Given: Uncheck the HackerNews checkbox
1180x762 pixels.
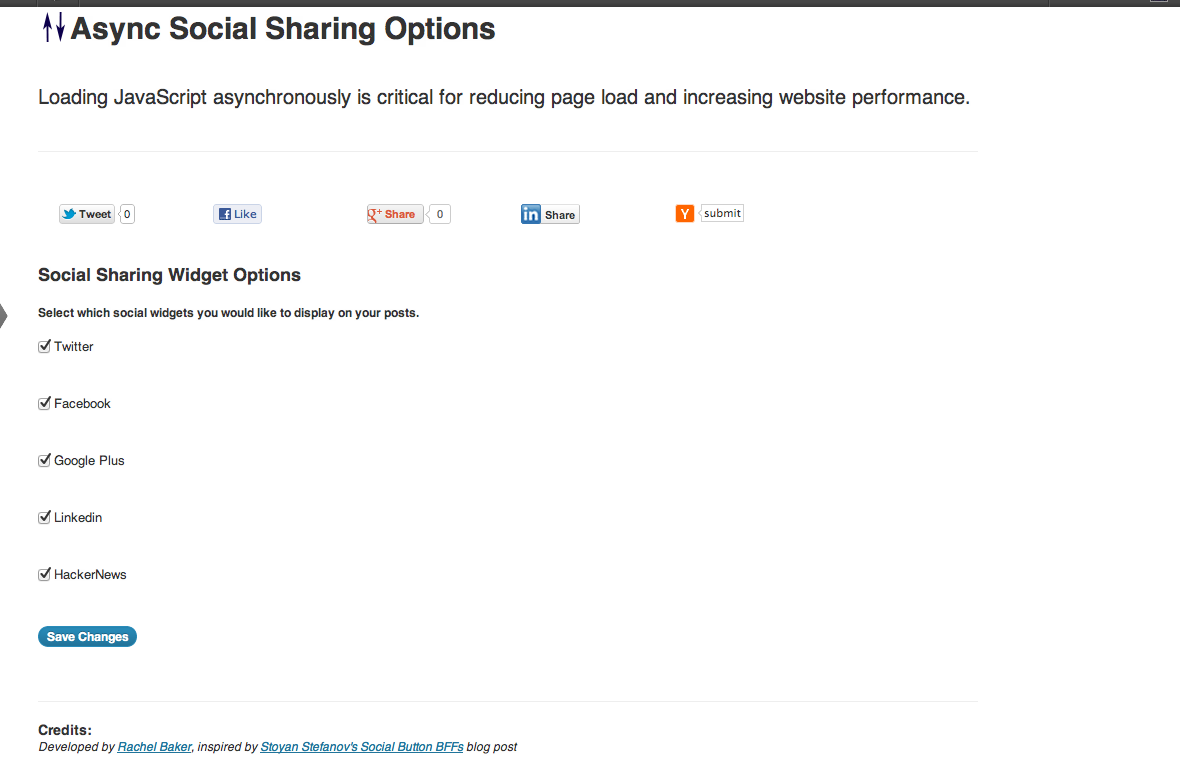Looking at the screenshot, I should pos(44,575).
